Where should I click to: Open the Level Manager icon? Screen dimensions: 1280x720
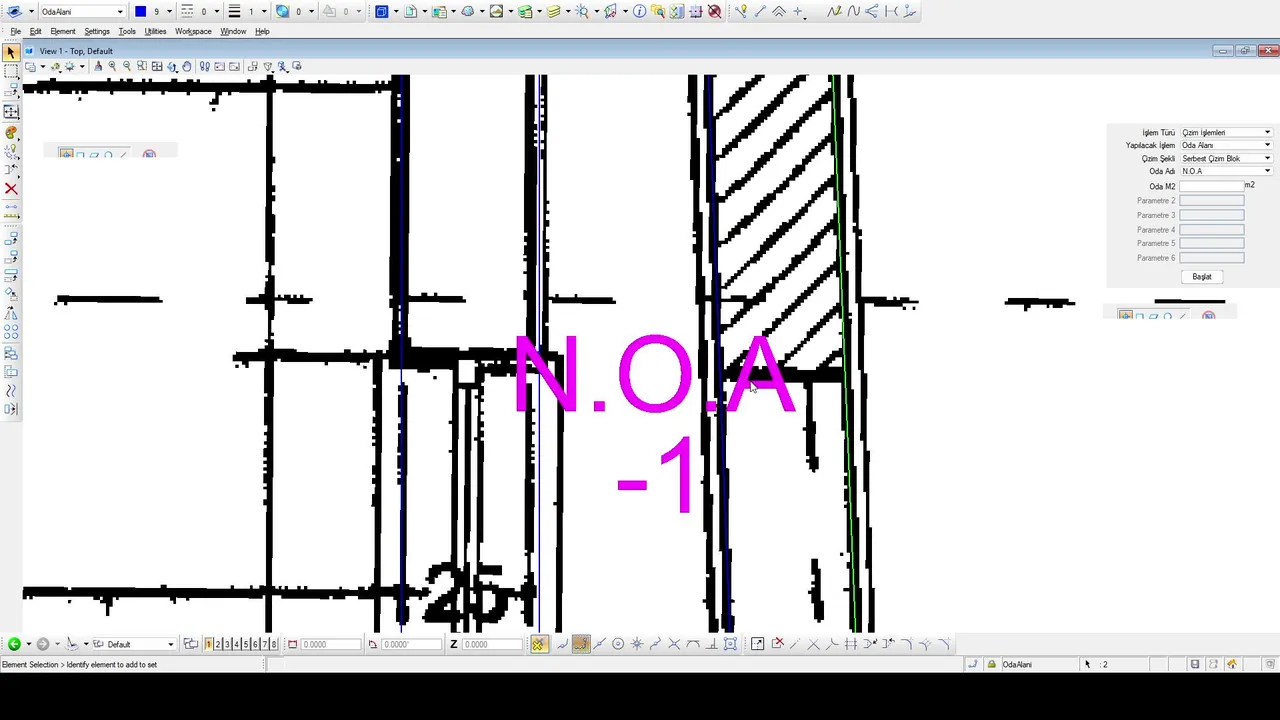pos(525,11)
